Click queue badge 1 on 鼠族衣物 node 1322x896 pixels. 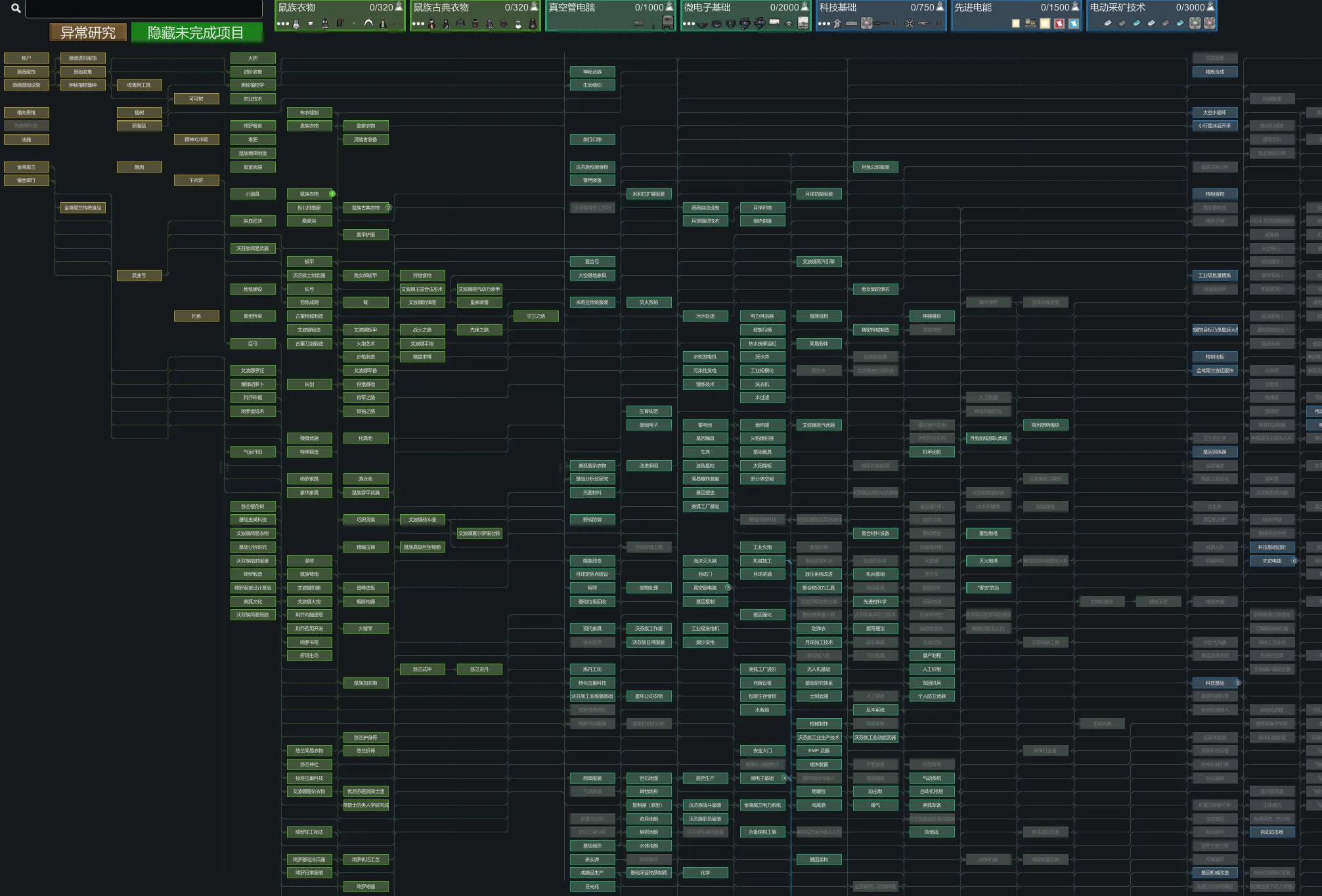[x=332, y=194]
